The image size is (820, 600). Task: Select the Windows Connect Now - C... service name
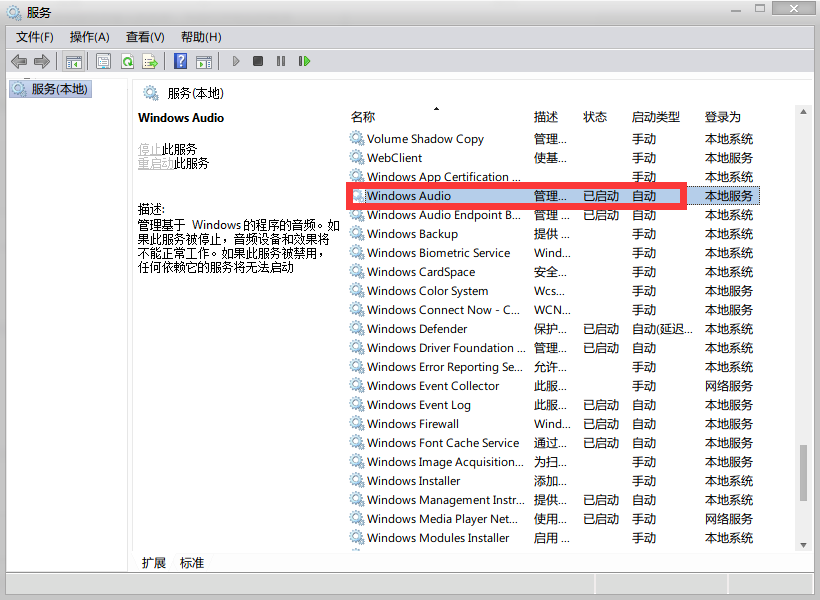(443, 310)
